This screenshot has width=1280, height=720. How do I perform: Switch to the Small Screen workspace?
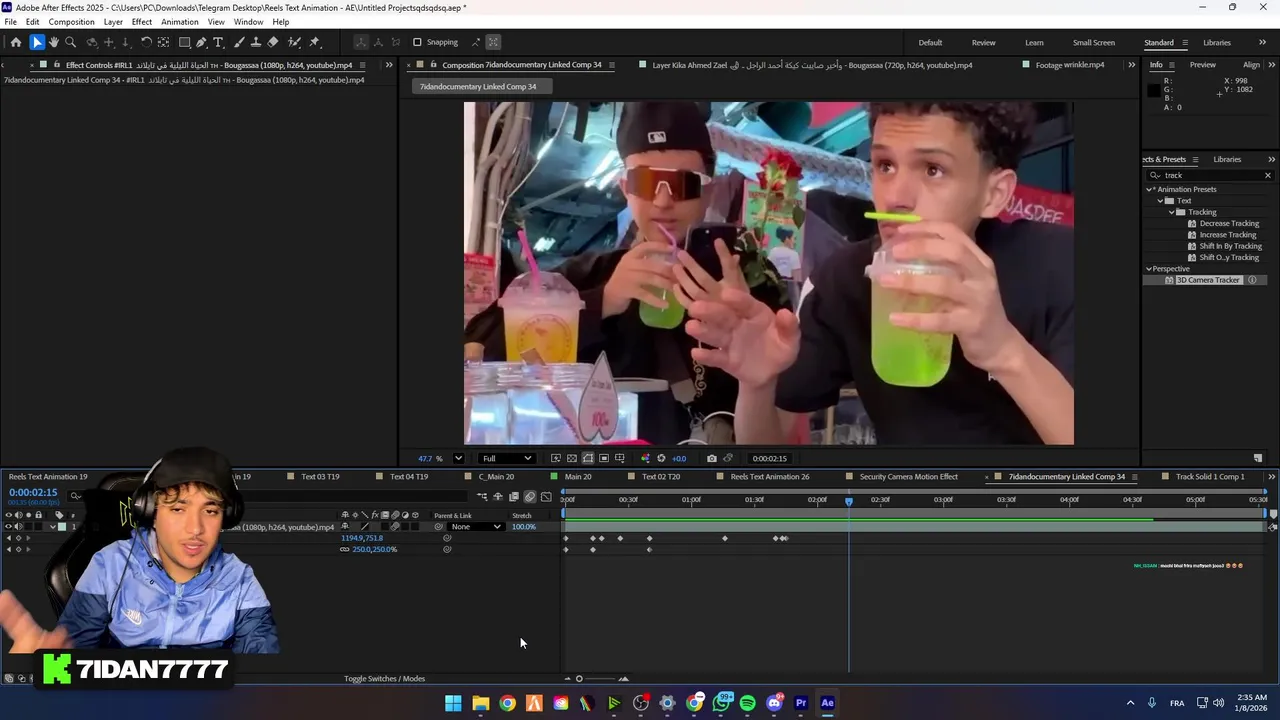(1094, 42)
